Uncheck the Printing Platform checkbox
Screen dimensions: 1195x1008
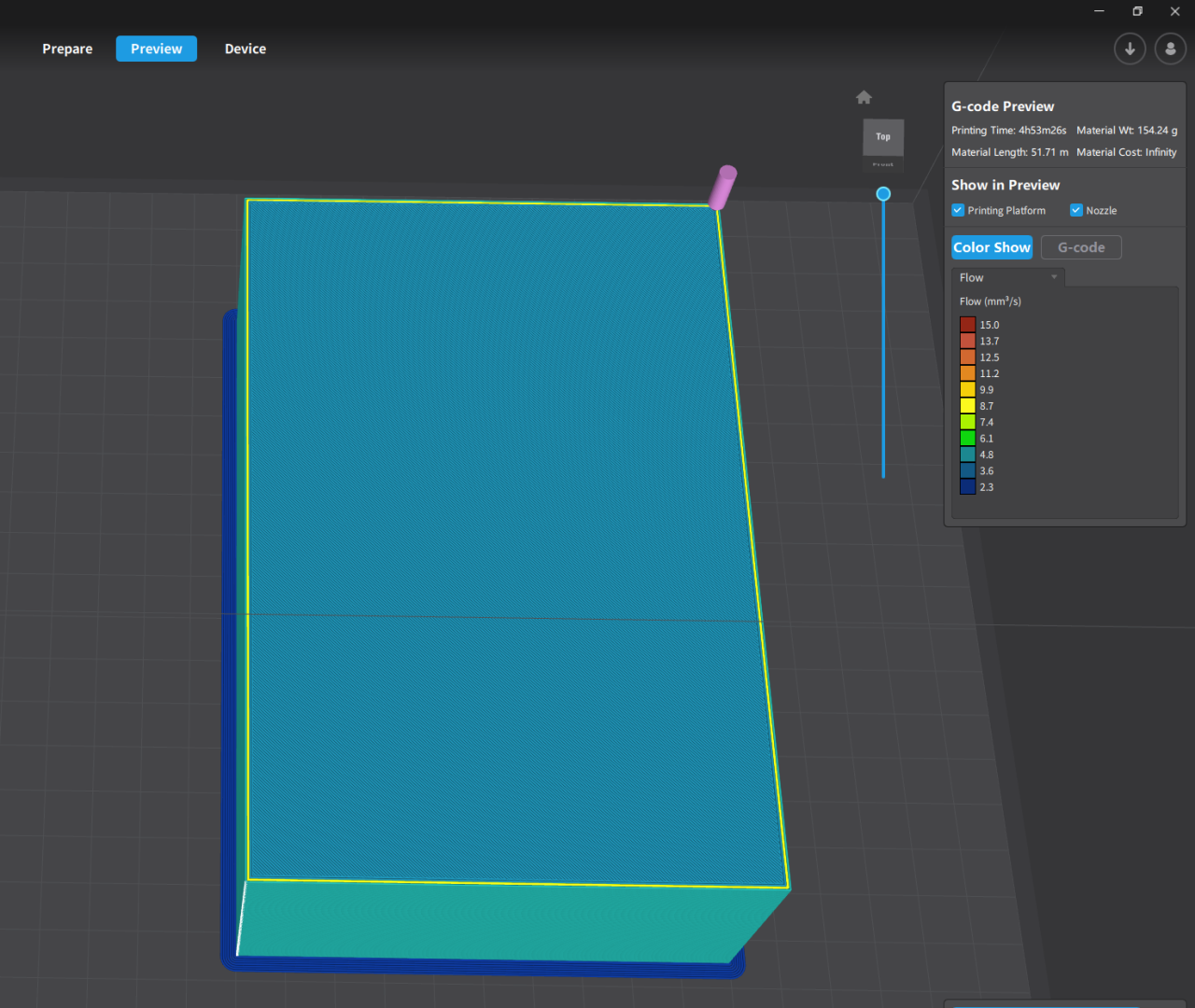pos(958,210)
